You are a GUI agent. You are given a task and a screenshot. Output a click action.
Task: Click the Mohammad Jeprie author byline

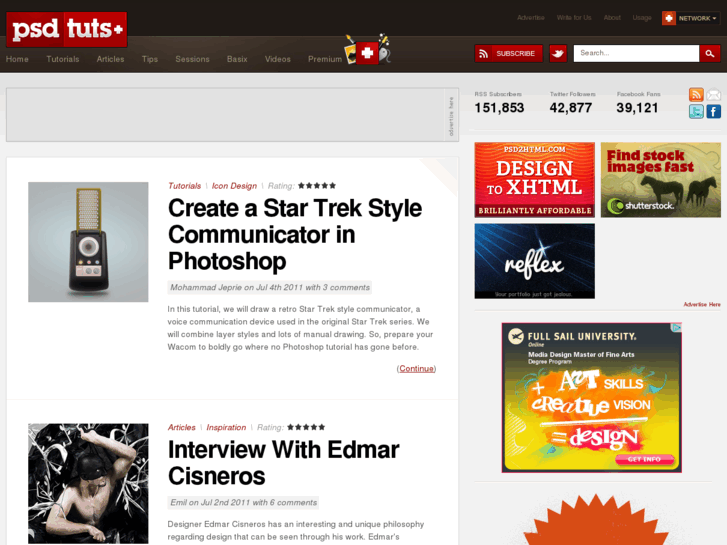pyautogui.click(x=270, y=288)
